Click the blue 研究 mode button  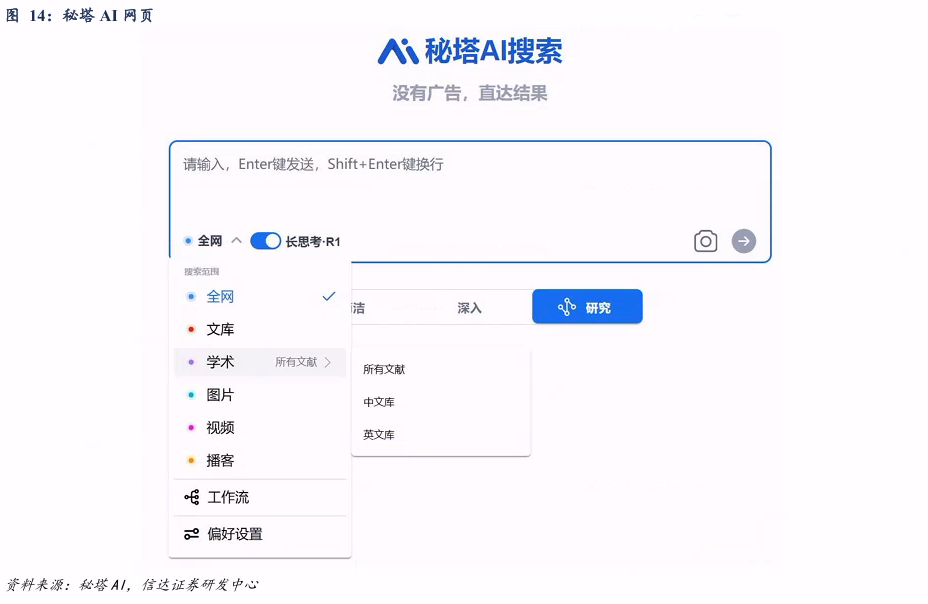click(587, 307)
